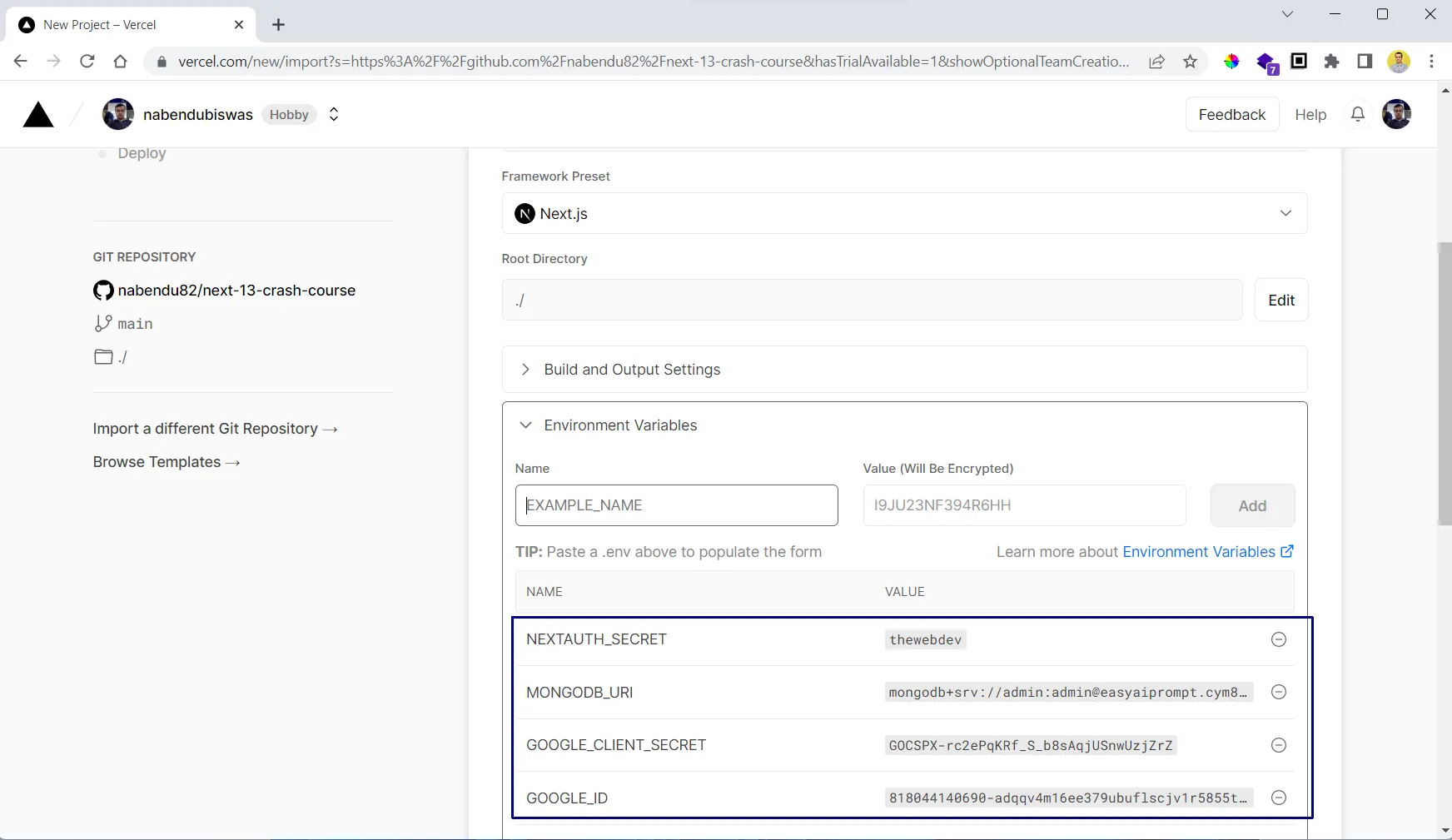1452x840 pixels.
Task: Click the share page icon in address bar
Action: [x=1156, y=62]
